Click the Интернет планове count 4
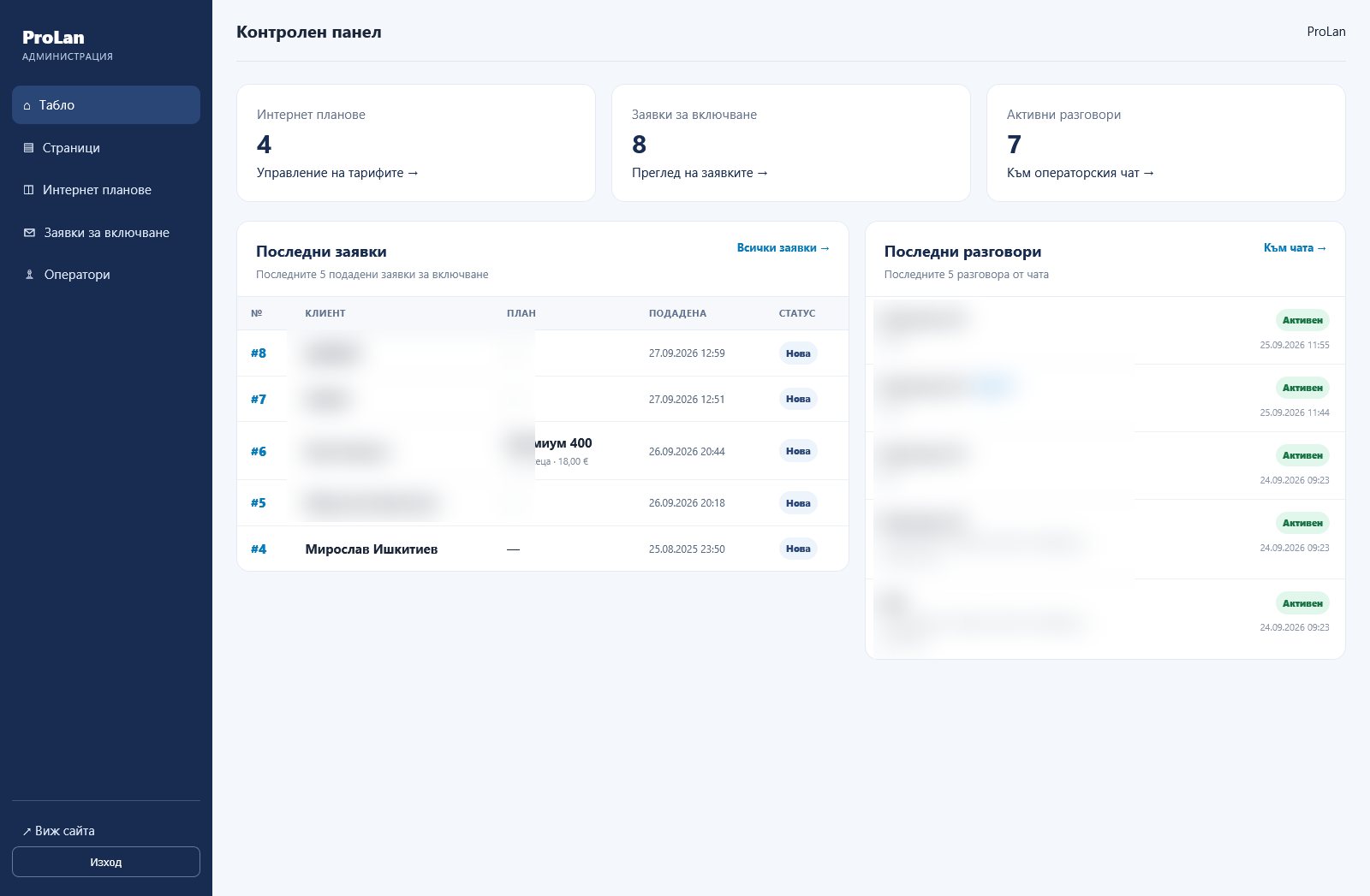Screen dimensions: 1370x896 point(264,145)
